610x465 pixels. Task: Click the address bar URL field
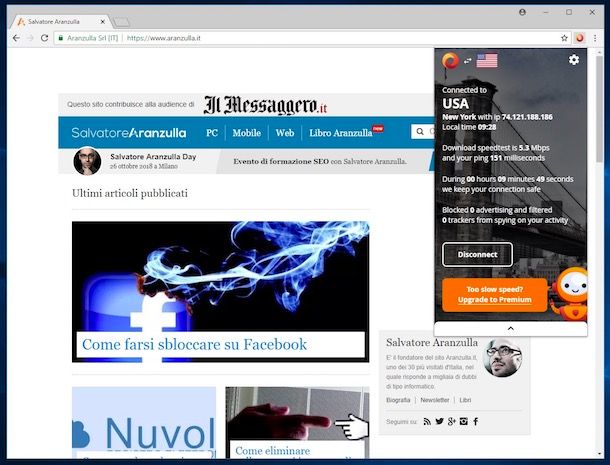click(311, 38)
